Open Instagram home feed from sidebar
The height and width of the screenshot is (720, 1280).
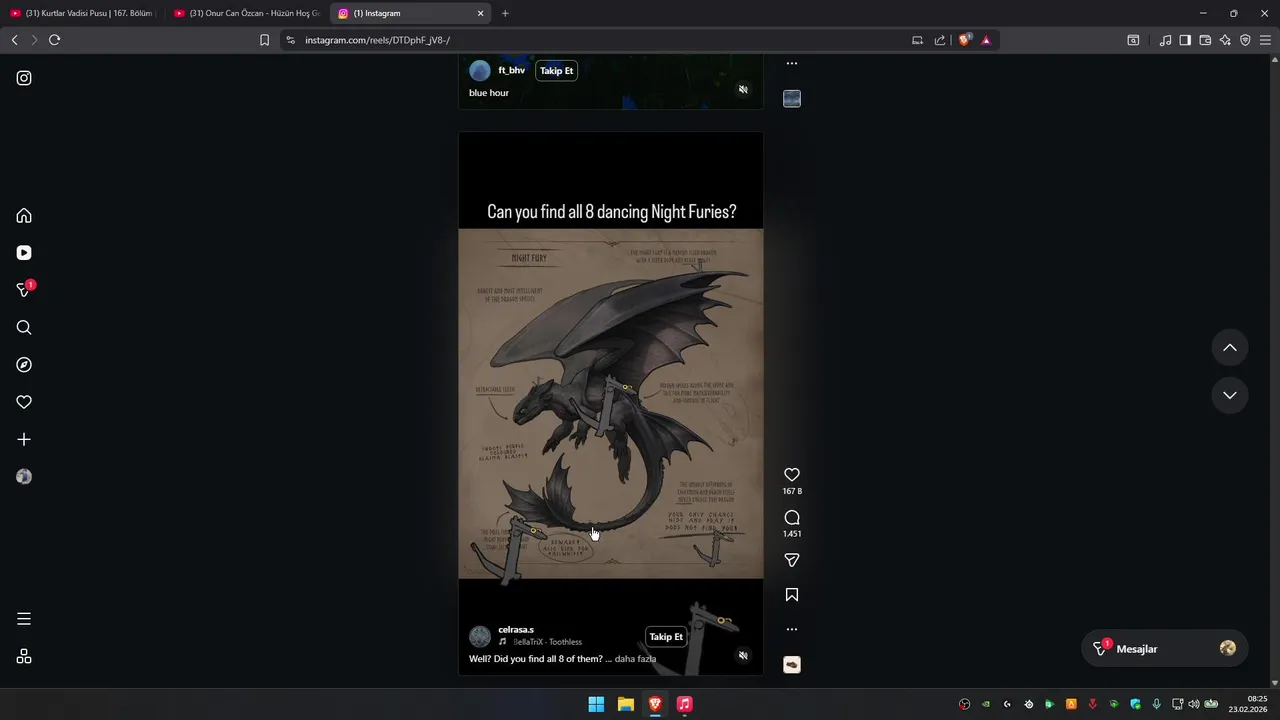point(24,216)
